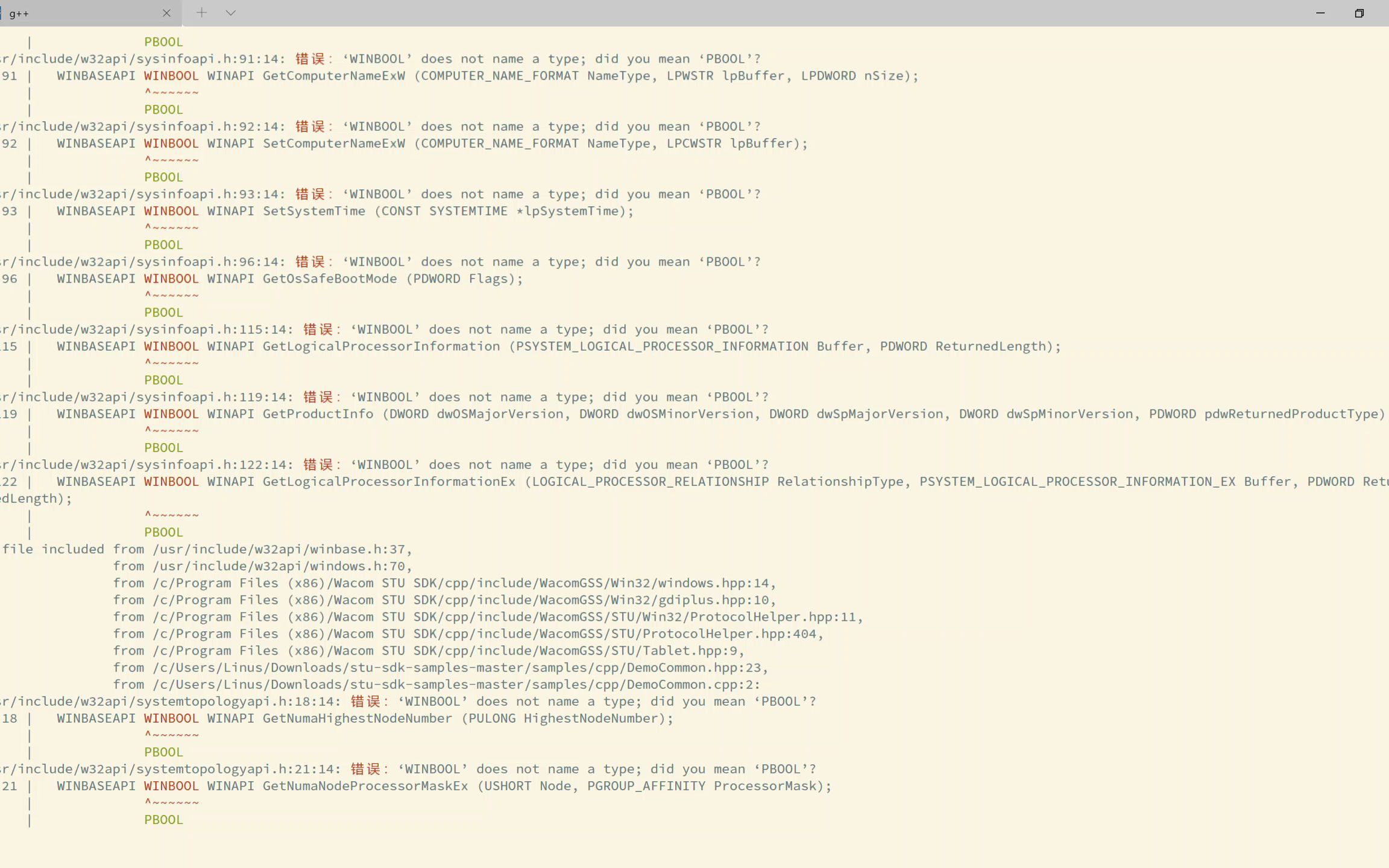Open a new terminal tab with plus icon

[x=201, y=13]
